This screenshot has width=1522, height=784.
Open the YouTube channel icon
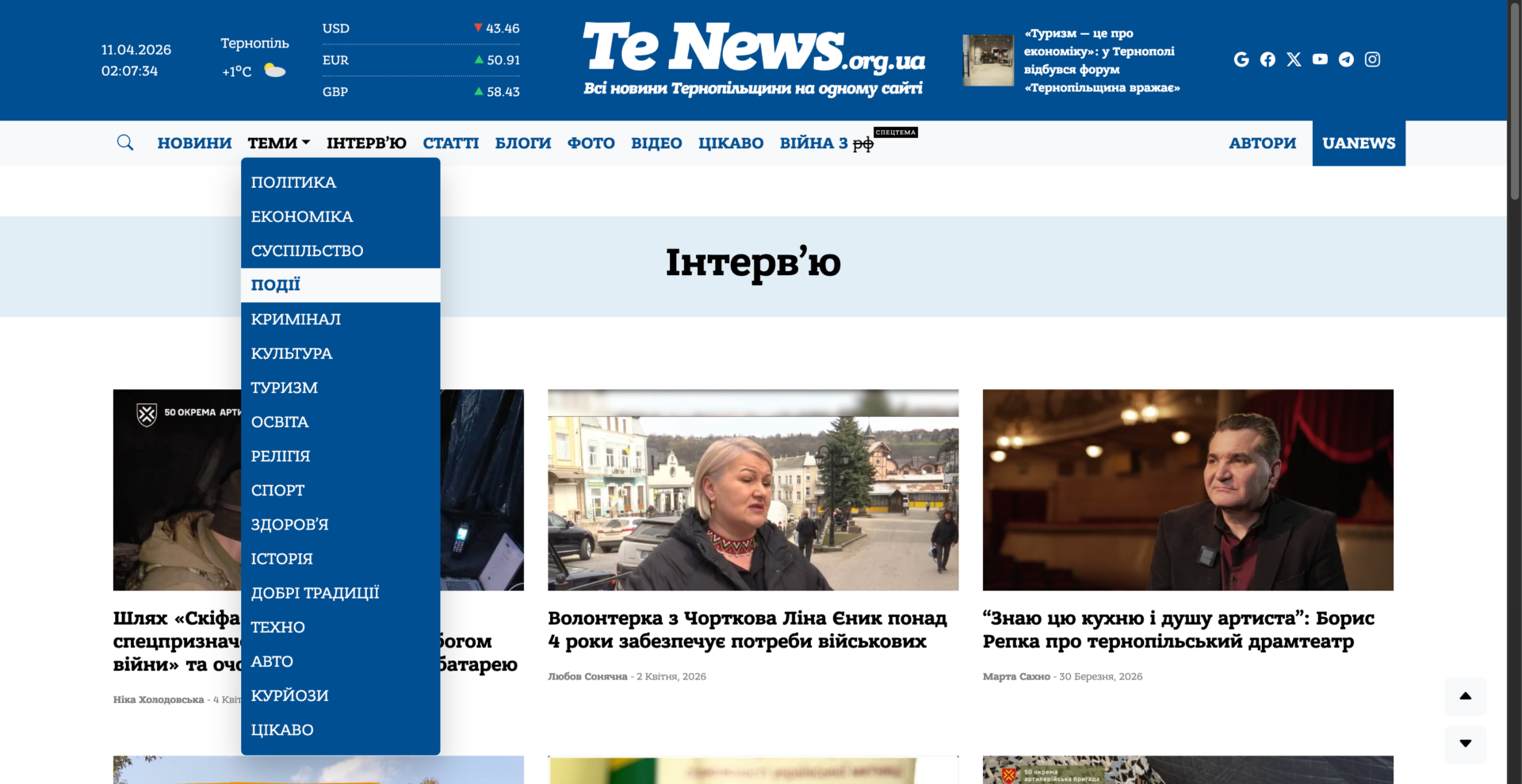coord(1320,59)
